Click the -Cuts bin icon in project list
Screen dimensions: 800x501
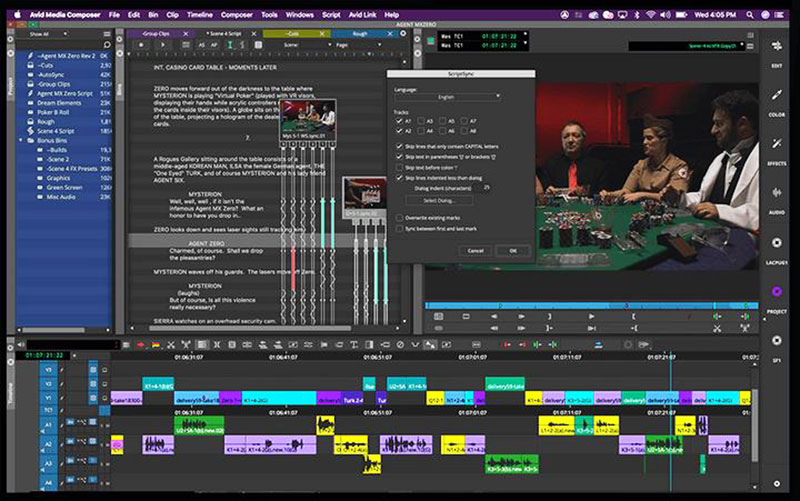pyautogui.click(x=30, y=65)
